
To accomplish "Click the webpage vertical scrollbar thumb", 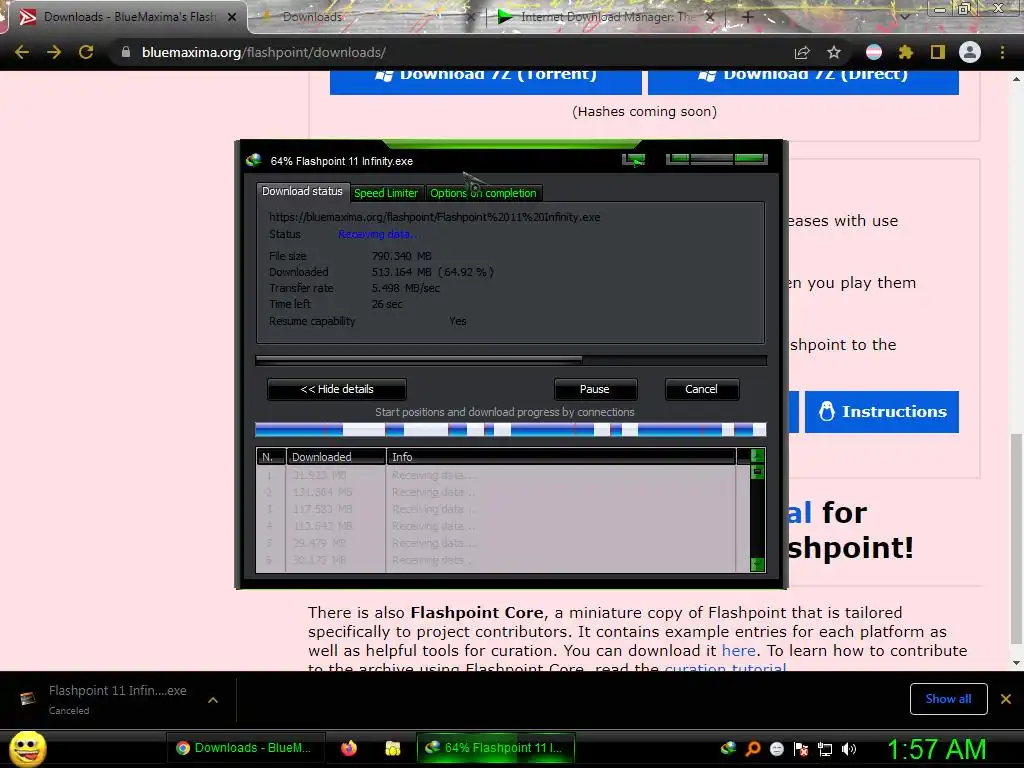I will 1016,538.
